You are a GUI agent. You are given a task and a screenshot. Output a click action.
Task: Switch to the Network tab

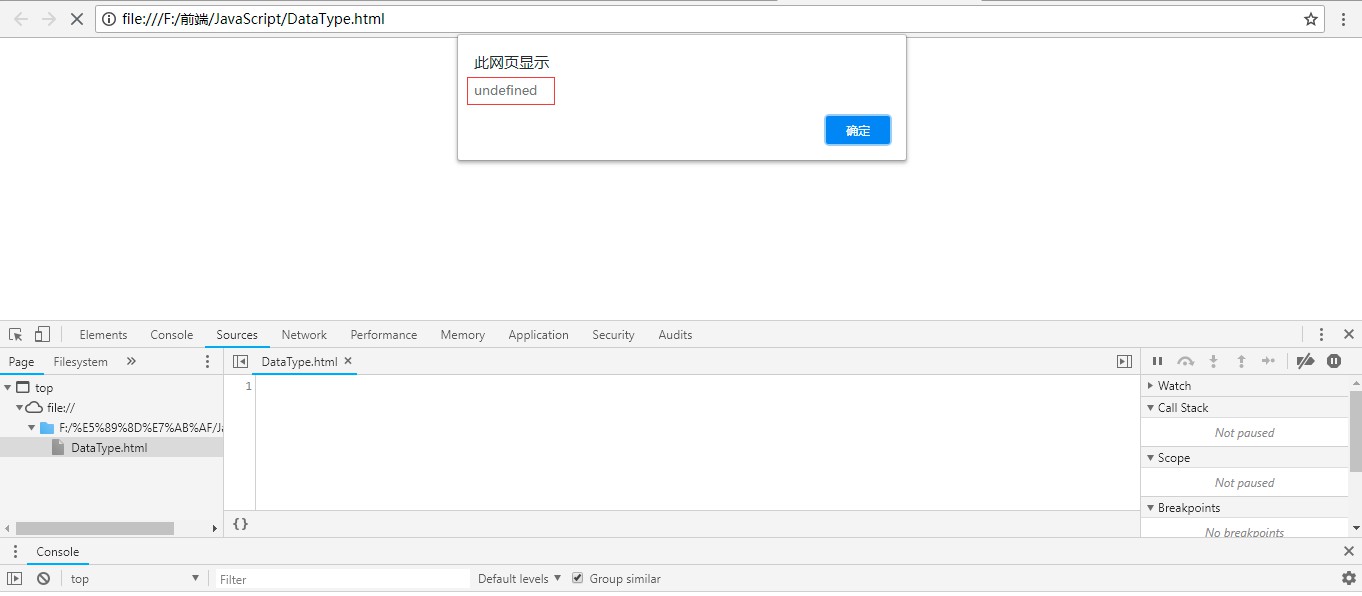[x=304, y=335]
